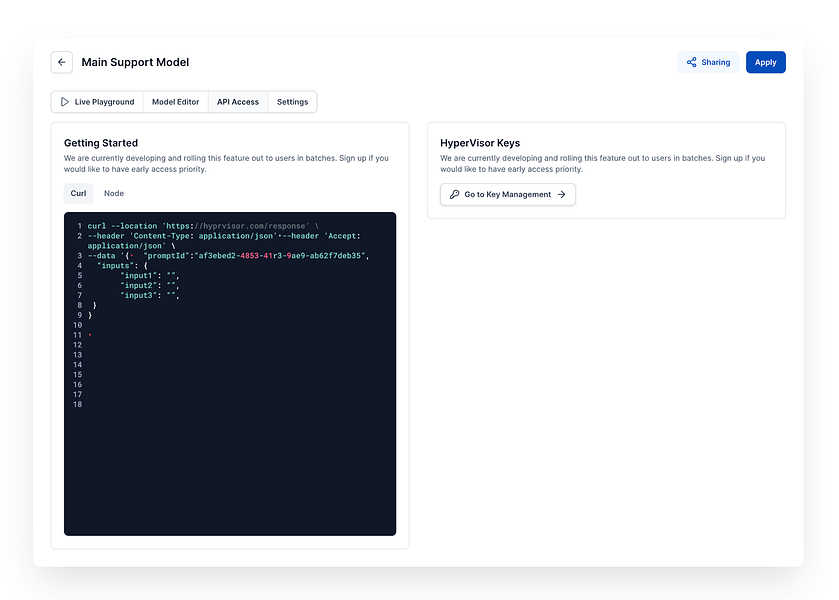
Task: Go to Key Management
Action: pos(508,194)
